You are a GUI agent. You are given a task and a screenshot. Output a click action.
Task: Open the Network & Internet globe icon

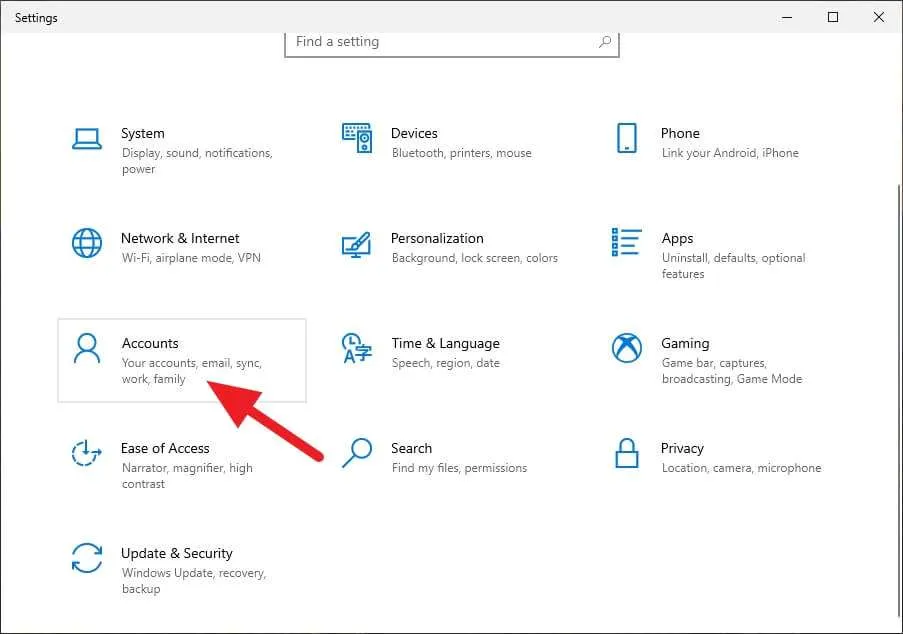pyautogui.click(x=87, y=243)
